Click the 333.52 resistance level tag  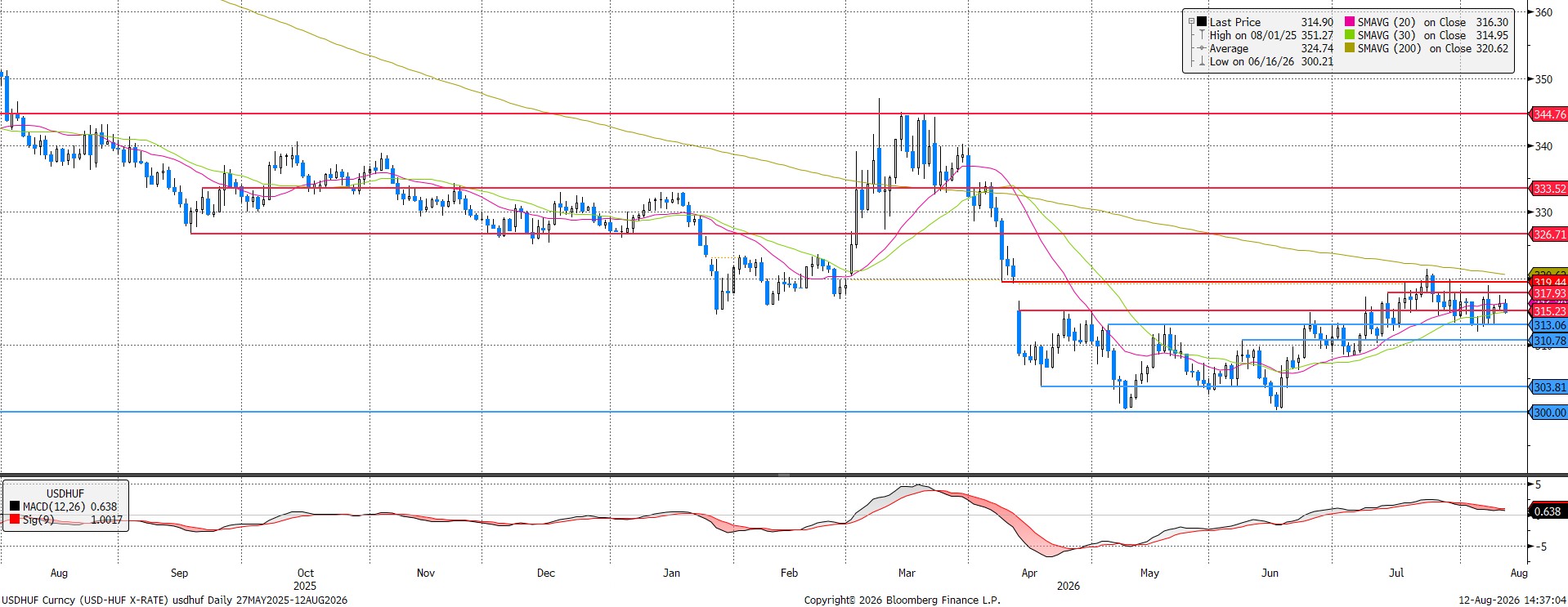coord(1548,189)
